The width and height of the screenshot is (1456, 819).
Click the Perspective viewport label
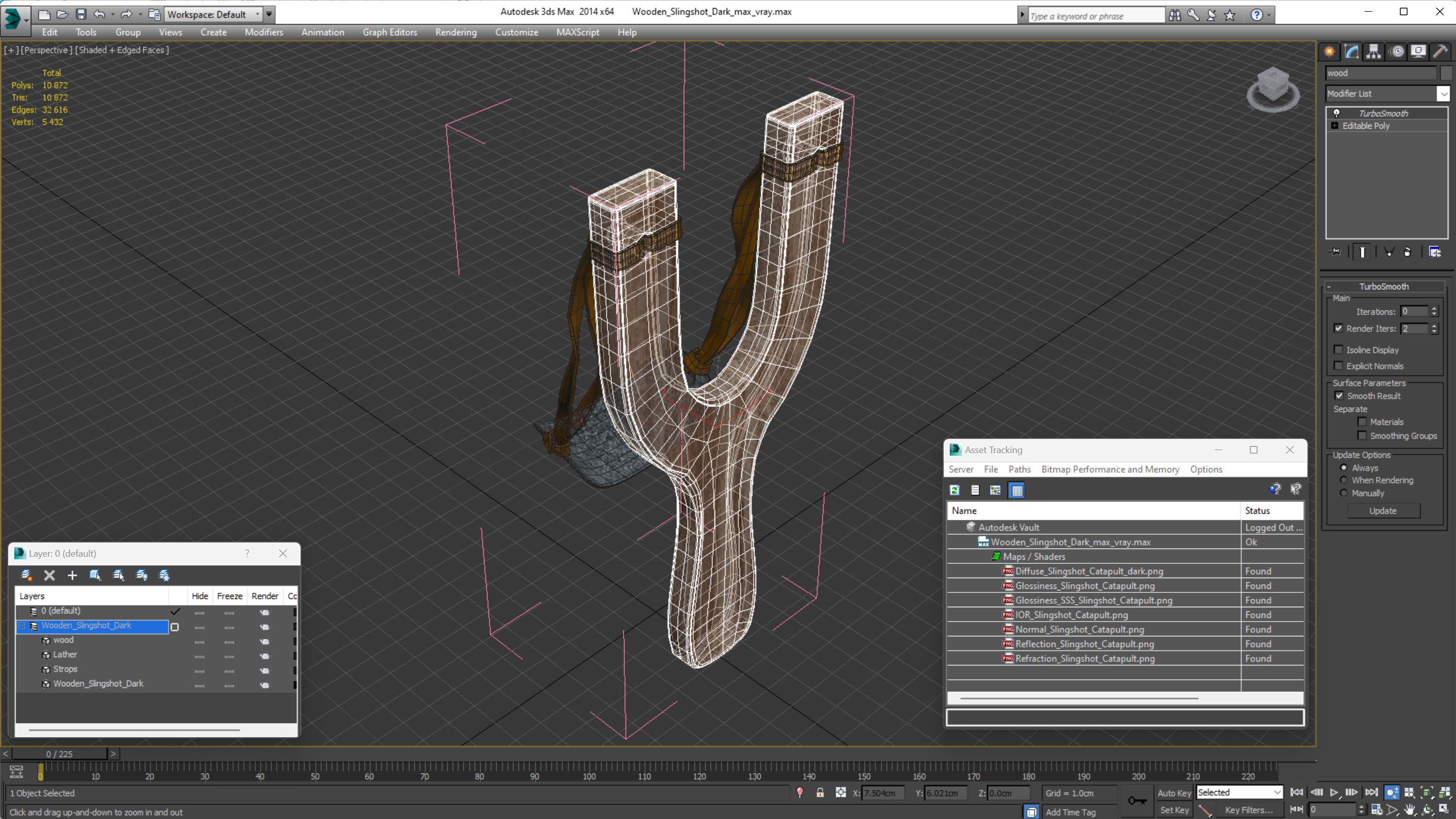(x=47, y=49)
